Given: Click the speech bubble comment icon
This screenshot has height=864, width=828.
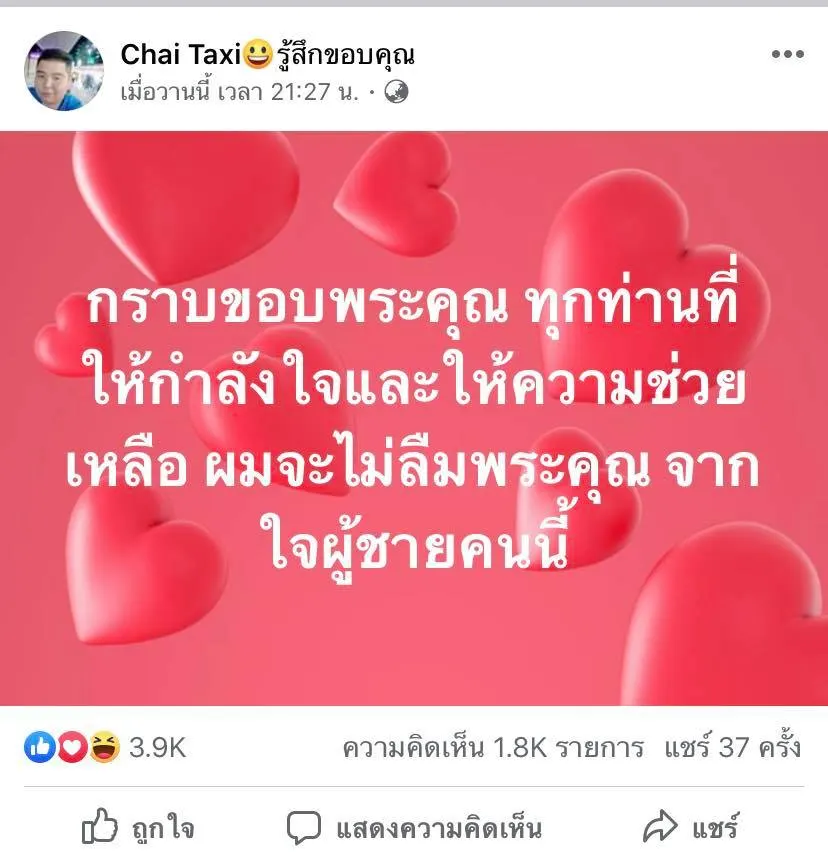Looking at the screenshot, I should (304, 827).
